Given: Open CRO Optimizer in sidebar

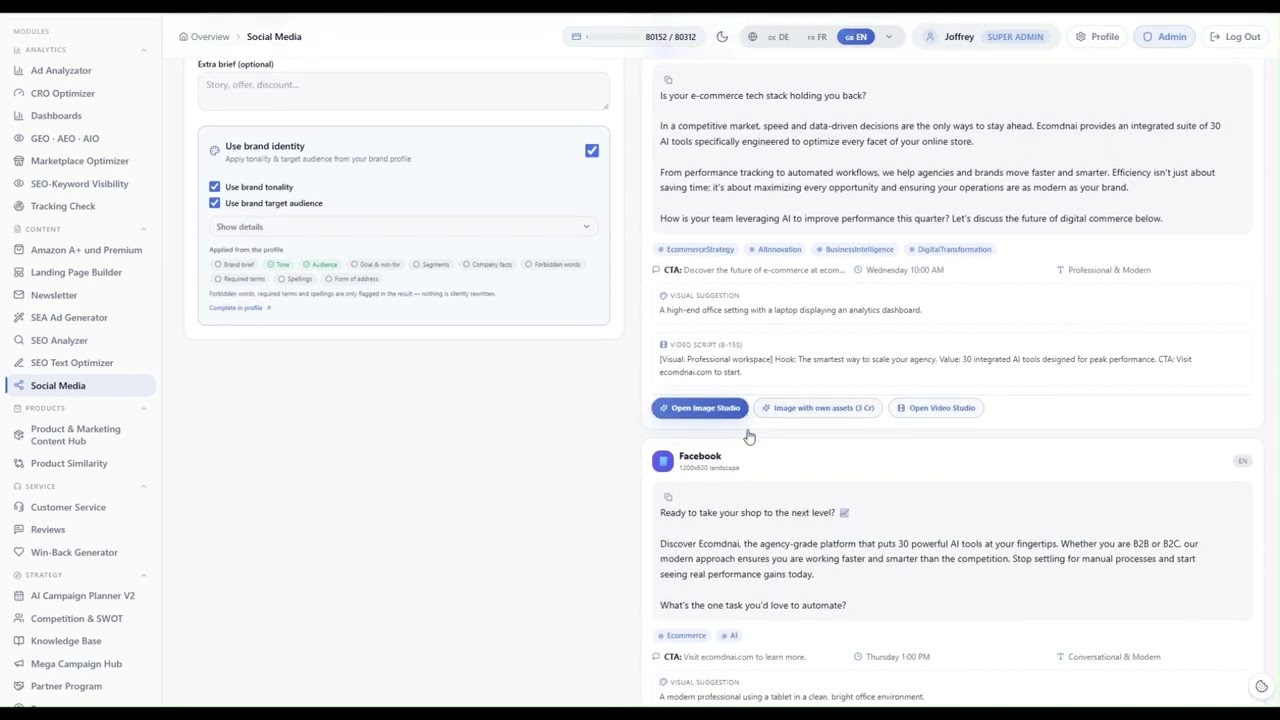Looking at the screenshot, I should (x=62, y=93).
